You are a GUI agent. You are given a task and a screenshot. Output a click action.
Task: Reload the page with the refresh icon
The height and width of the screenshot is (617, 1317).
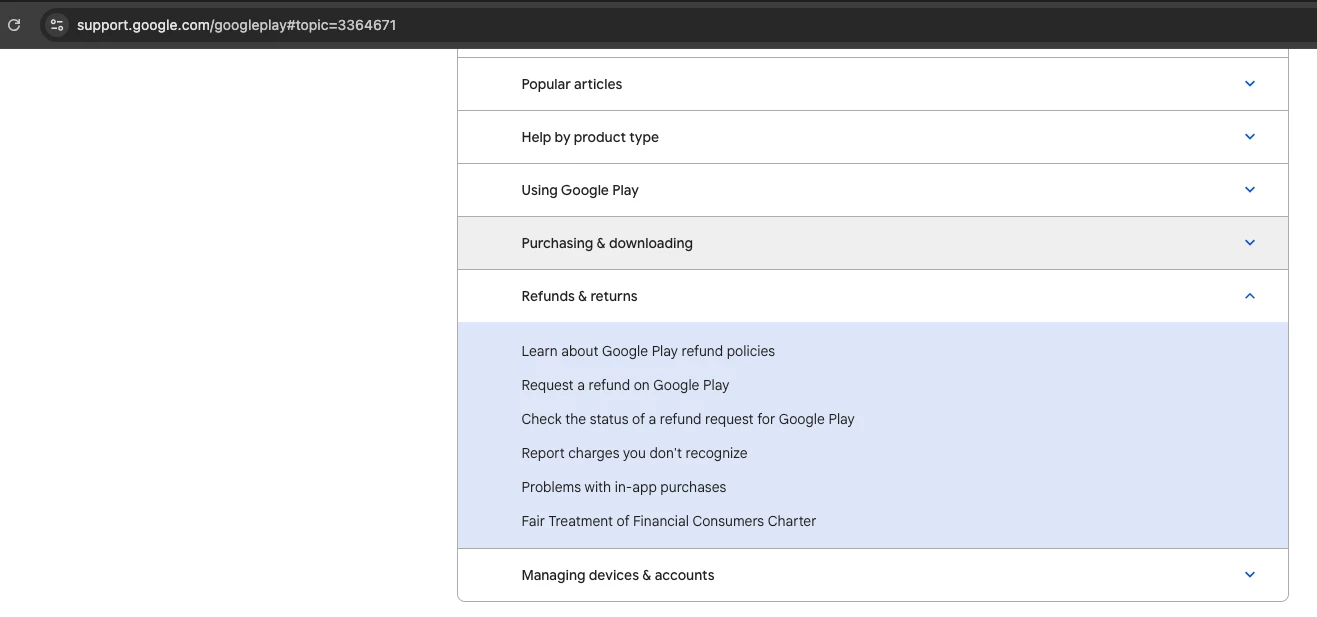tap(14, 25)
